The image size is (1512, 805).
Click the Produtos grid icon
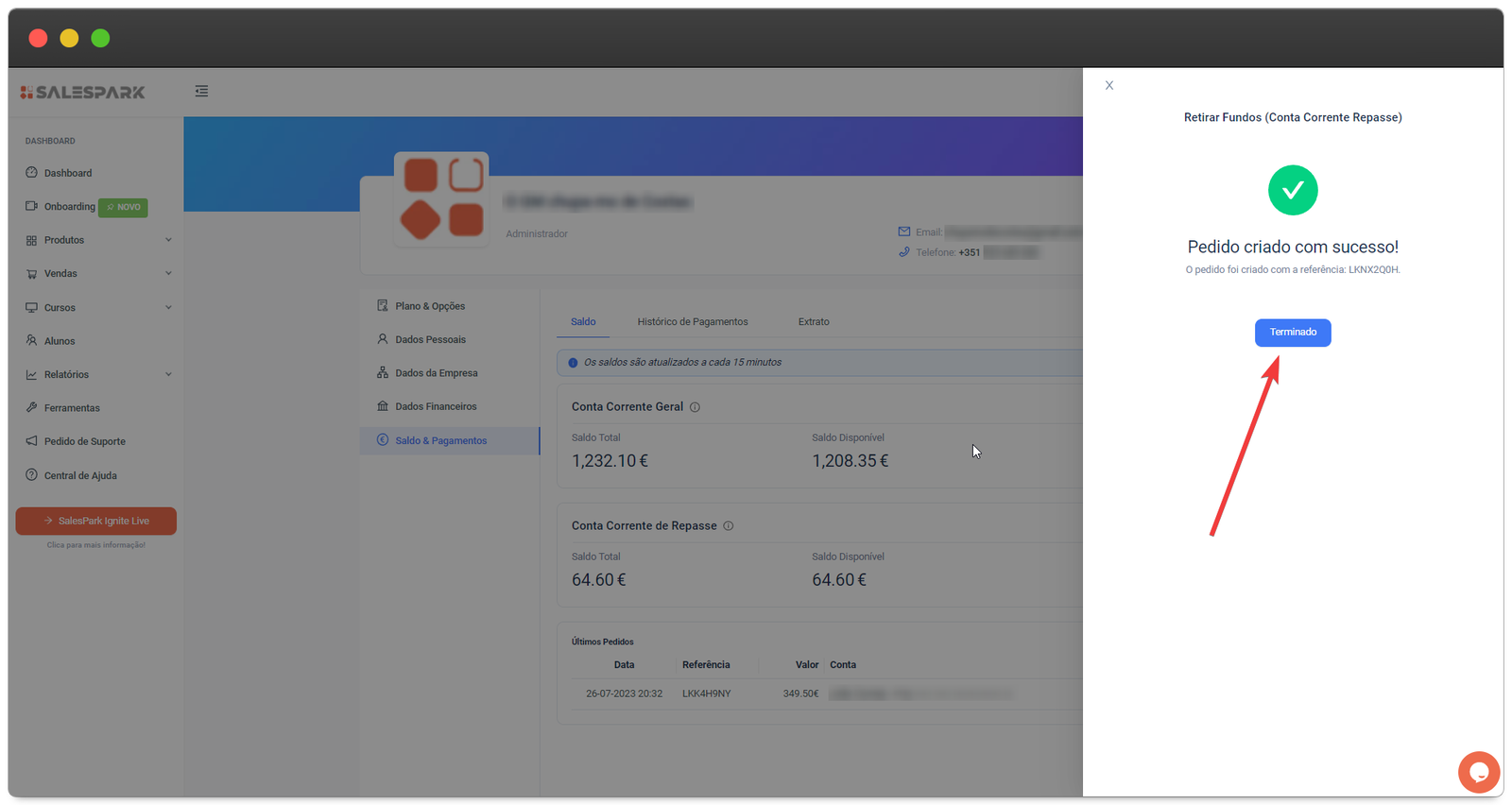31,240
